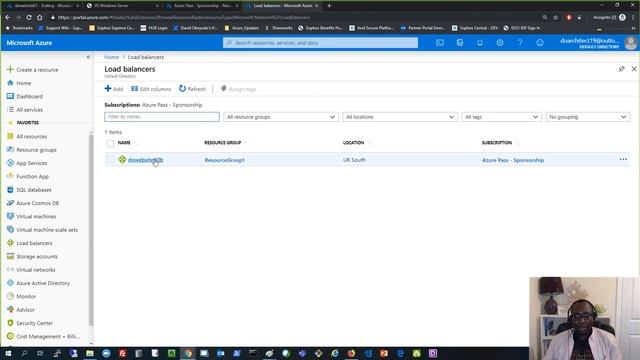
Task: Sort by SUBSCRIPTION column
Action: [497, 143]
